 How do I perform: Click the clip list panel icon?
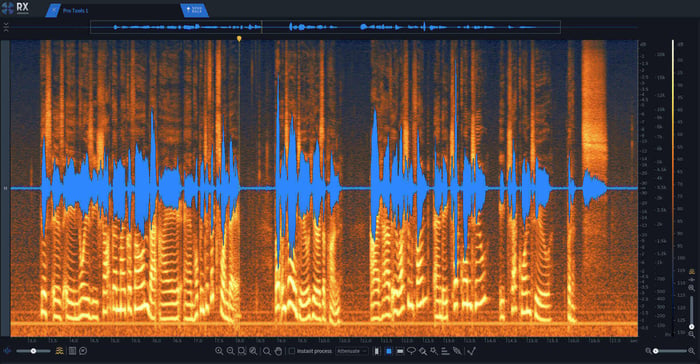[72, 351]
